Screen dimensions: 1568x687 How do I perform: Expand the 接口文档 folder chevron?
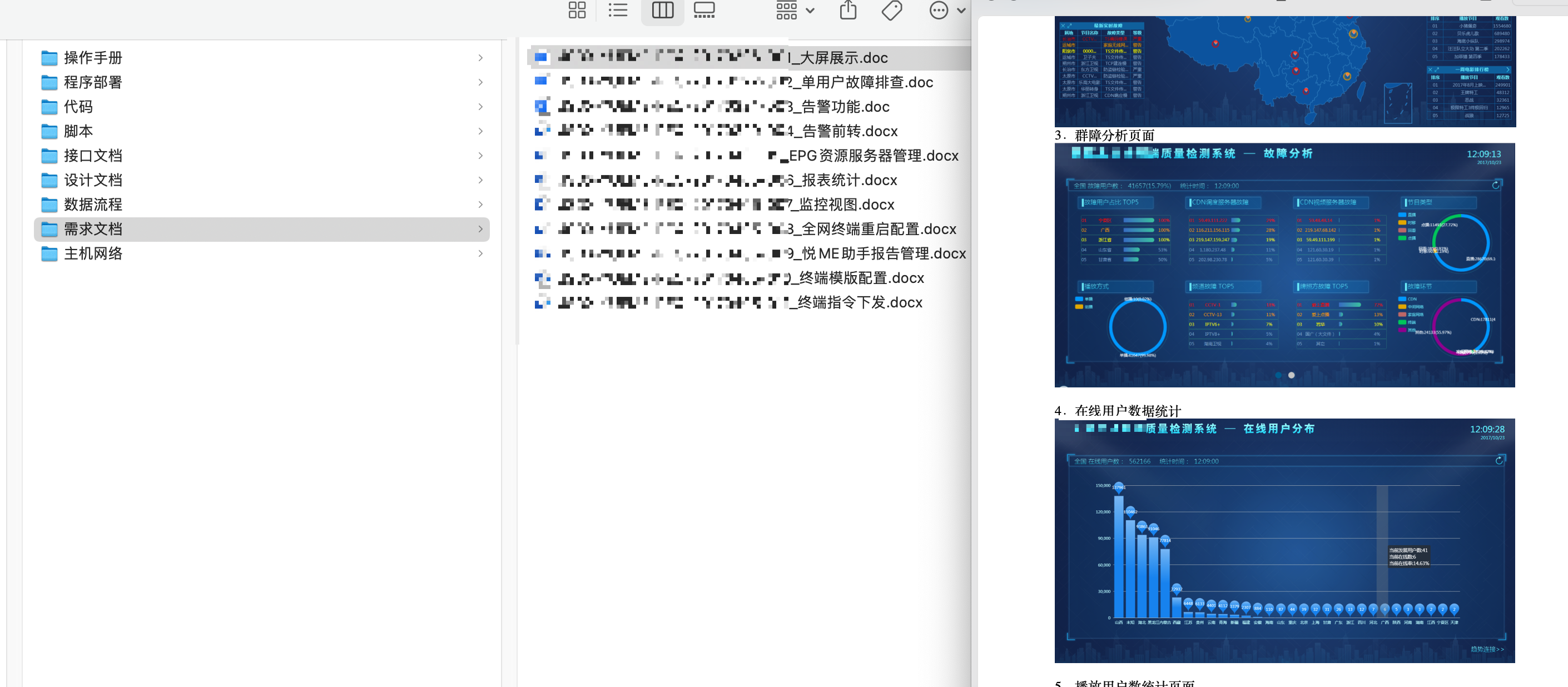[480, 156]
